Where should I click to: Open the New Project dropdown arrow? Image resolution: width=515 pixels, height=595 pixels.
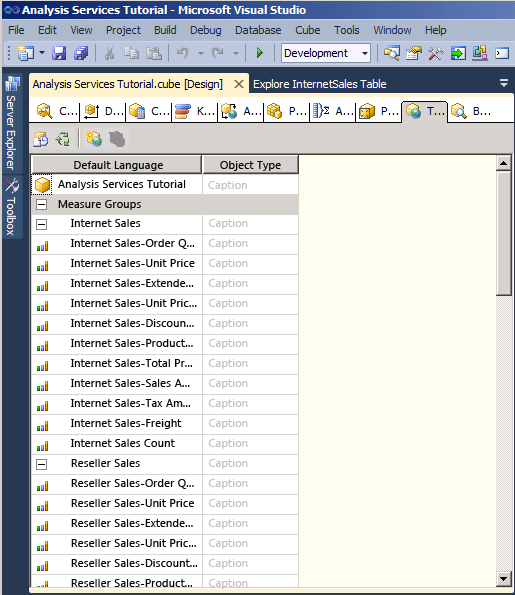(42, 53)
